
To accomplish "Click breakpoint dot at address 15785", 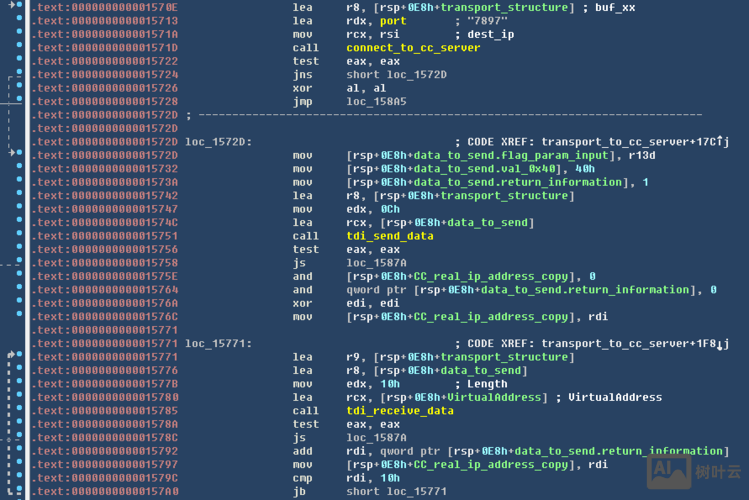I will [x=21, y=410].
